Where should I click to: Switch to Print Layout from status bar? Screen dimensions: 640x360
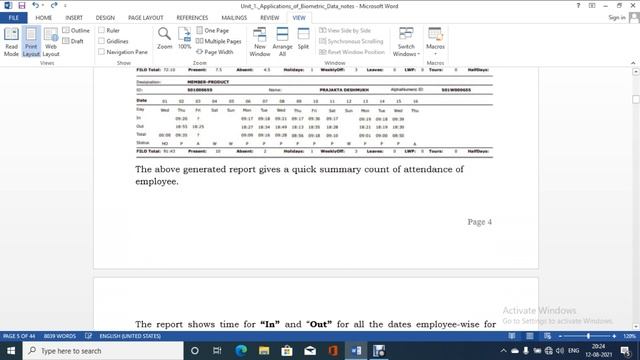click(529, 336)
